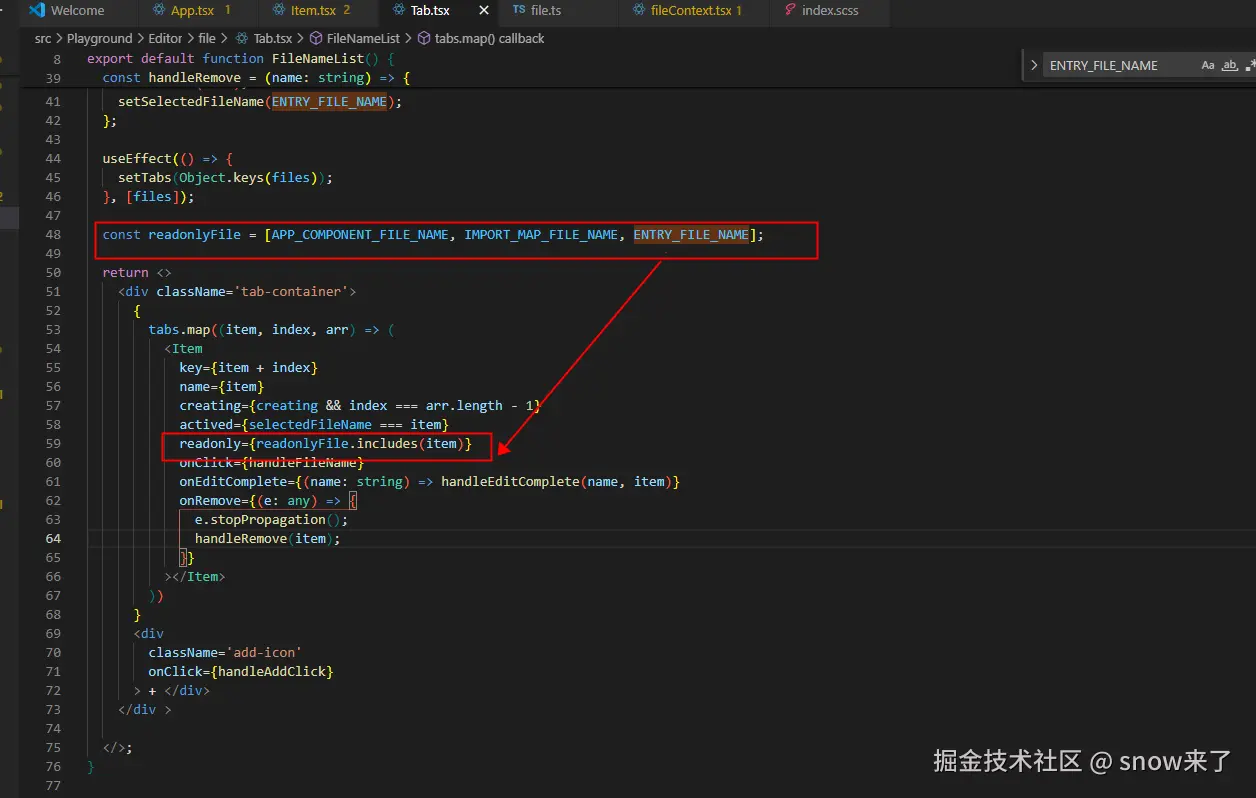This screenshot has width=1256, height=798.
Task: Open the file folder breadcrumb
Action: [x=207, y=38]
